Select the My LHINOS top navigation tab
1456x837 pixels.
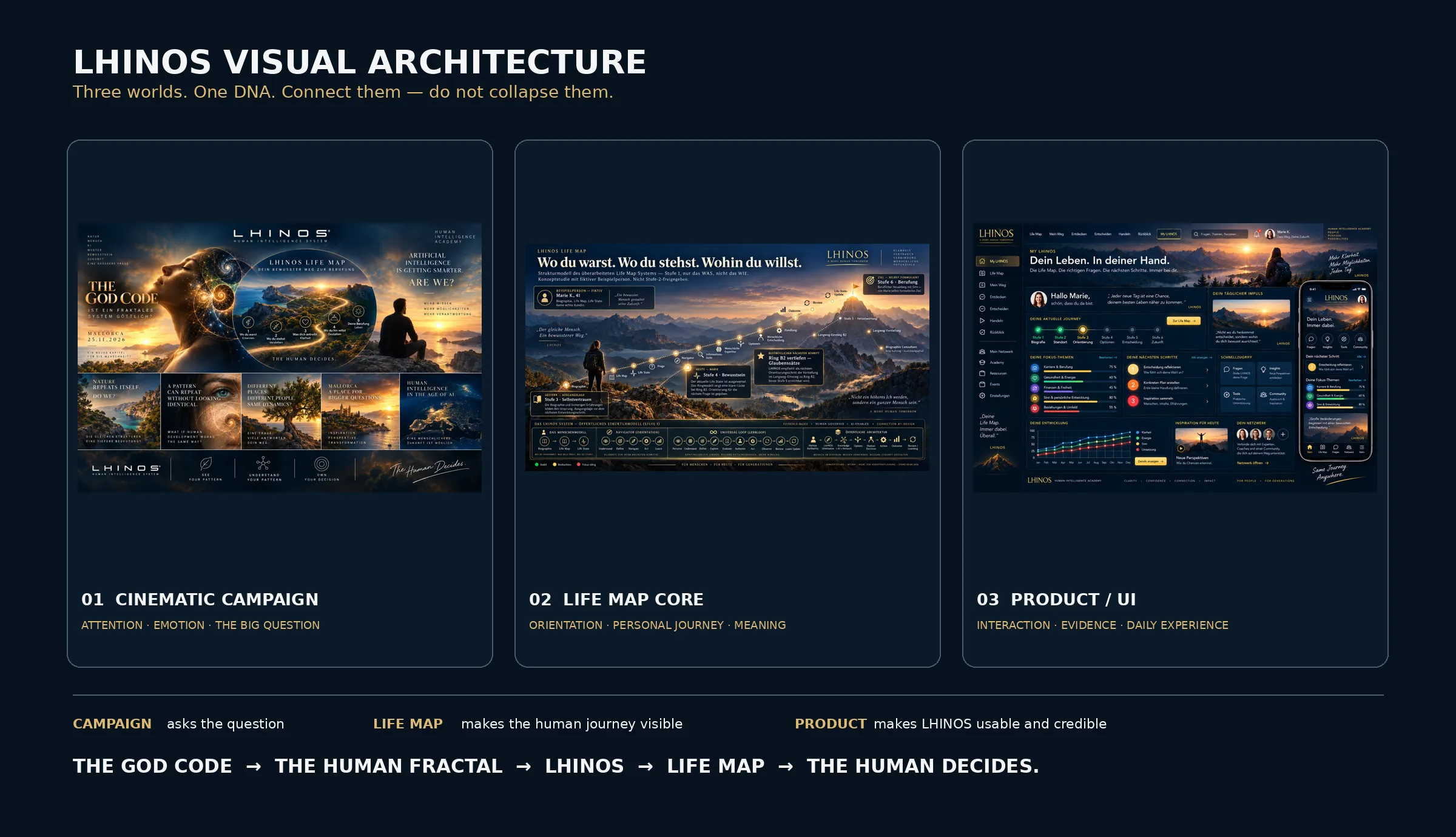[x=1168, y=234]
